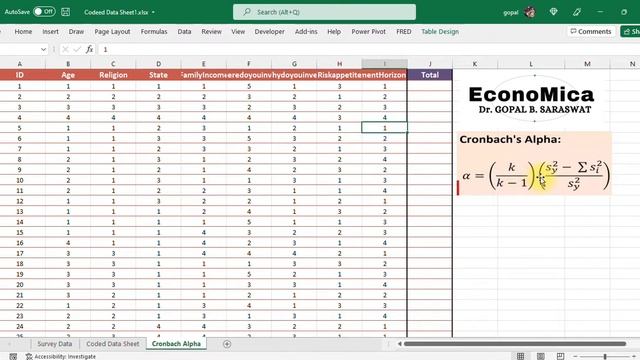The height and width of the screenshot is (360, 640).
Task: Click the Cancel entry X icon
Action: pos(65,49)
